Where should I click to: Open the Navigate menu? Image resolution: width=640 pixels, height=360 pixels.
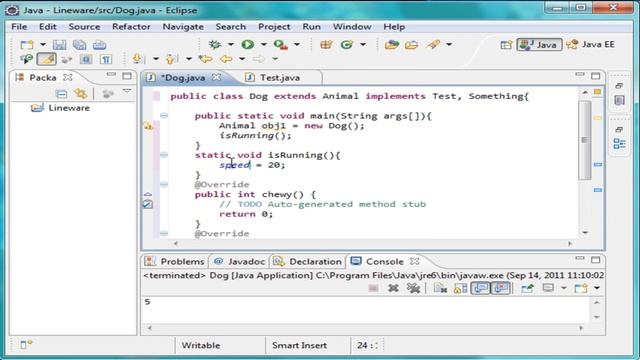coord(183,27)
